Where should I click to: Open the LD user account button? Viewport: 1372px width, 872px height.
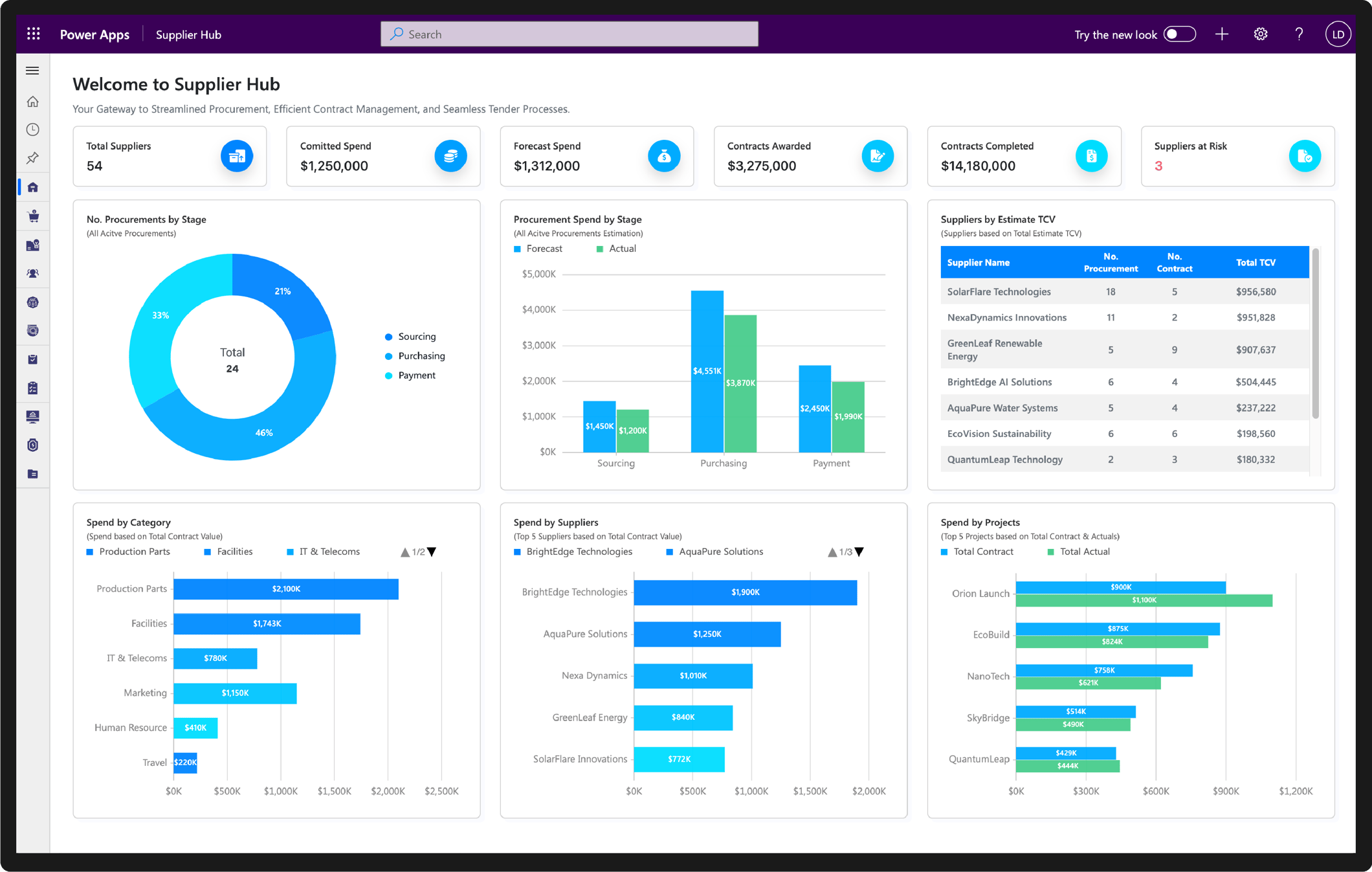point(1338,34)
